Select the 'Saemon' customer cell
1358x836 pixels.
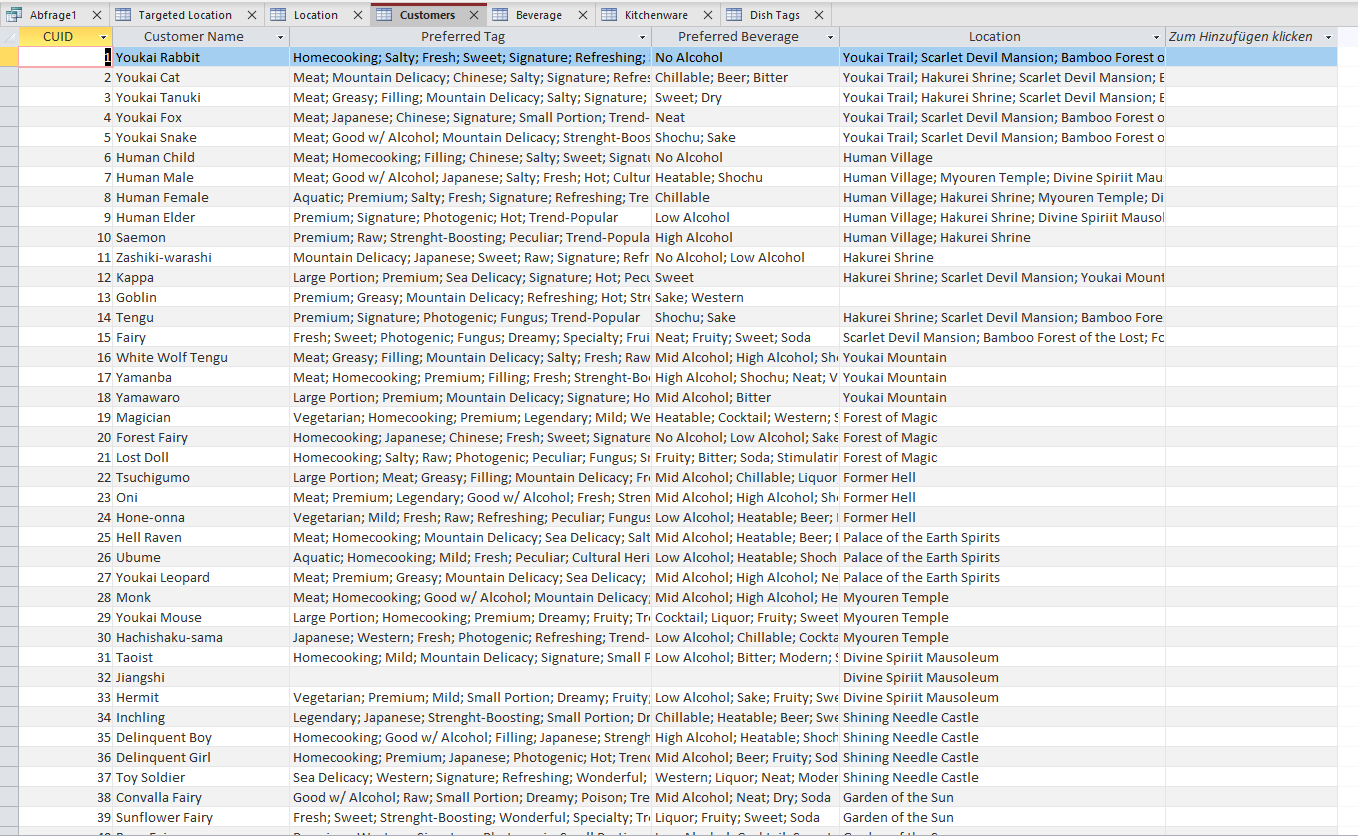click(x=201, y=237)
